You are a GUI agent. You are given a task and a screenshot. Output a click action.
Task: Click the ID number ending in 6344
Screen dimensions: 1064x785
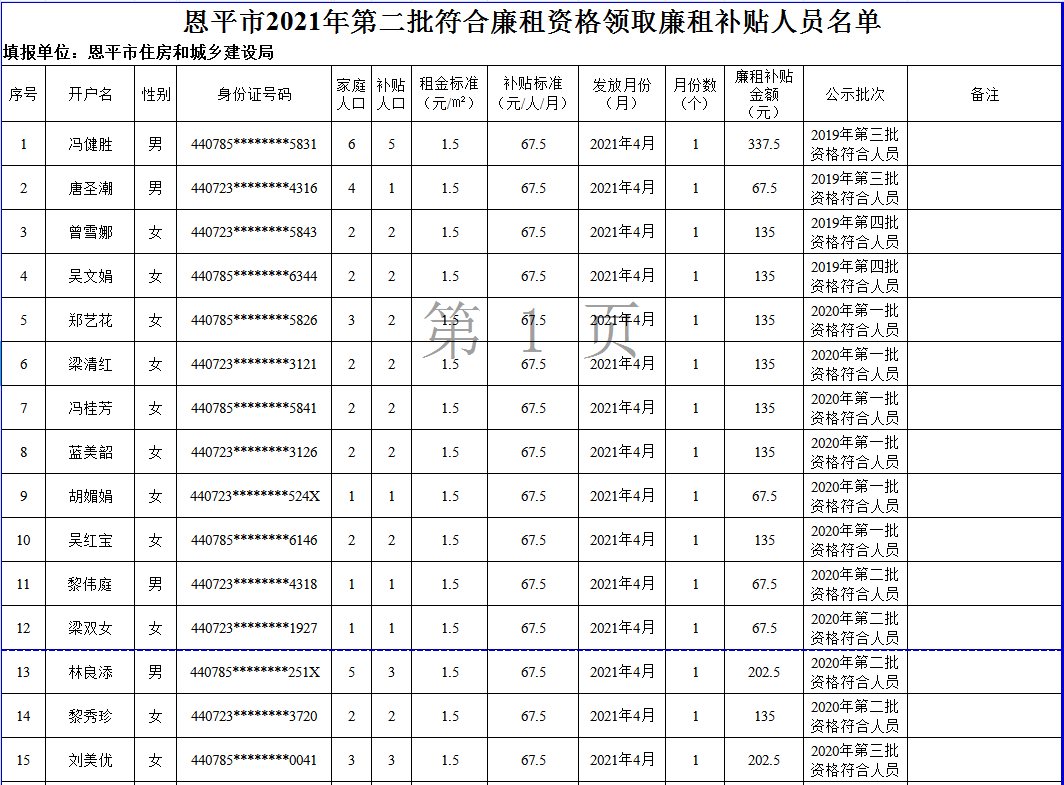click(254, 276)
